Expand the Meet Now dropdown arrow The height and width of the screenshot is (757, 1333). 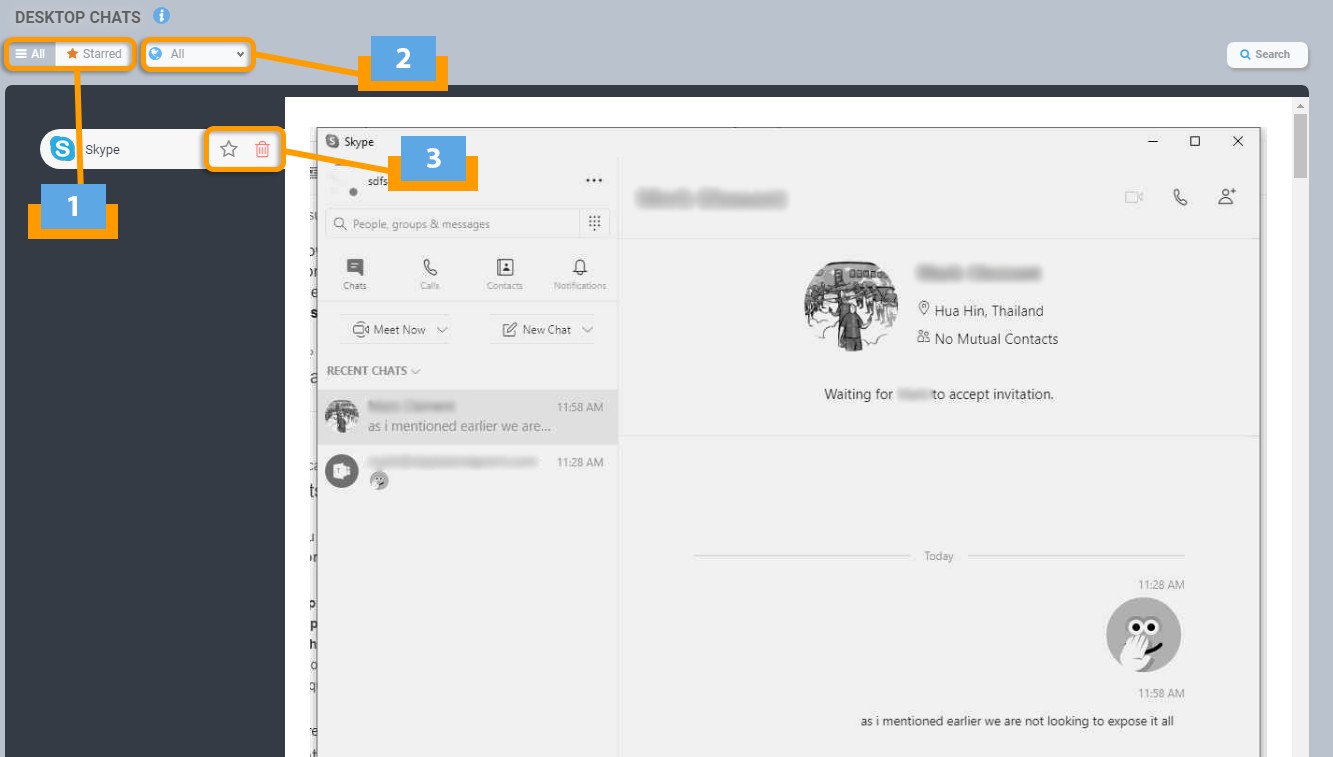(442, 330)
